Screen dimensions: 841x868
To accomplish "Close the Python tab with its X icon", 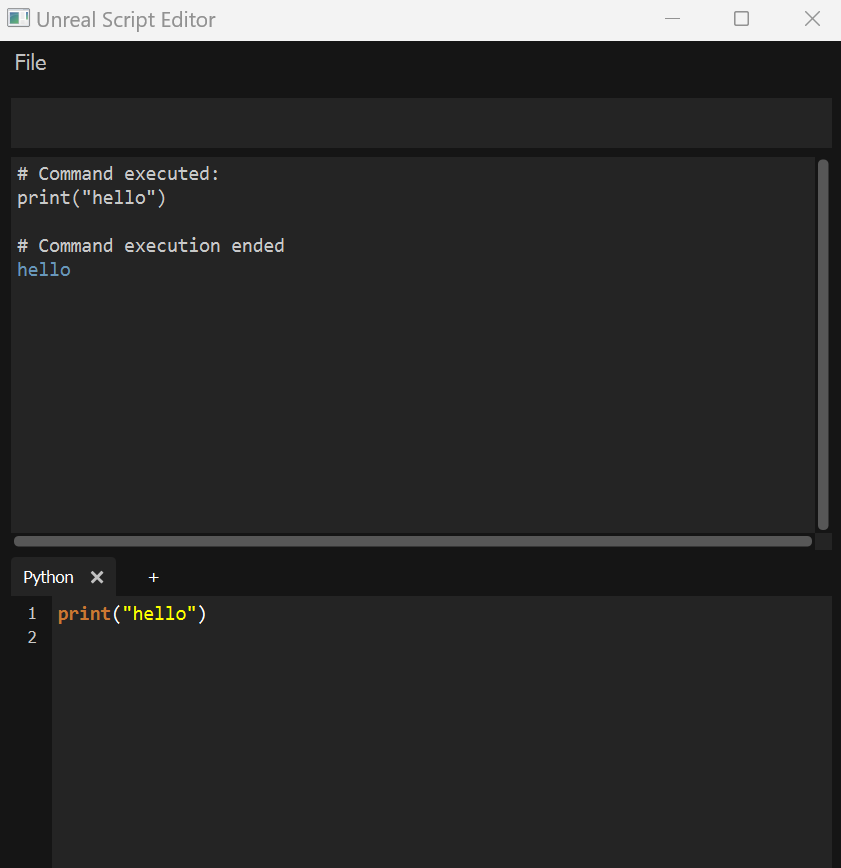I will pyautogui.click(x=96, y=577).
